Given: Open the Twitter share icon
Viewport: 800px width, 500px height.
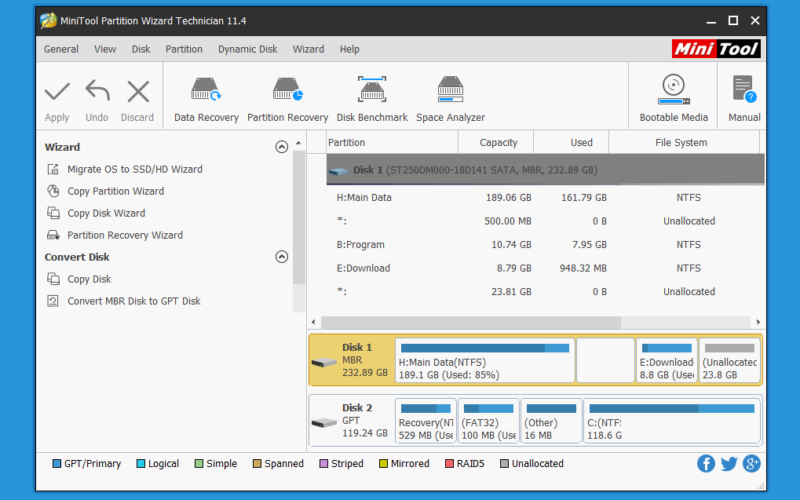Looking at the screenshot, I should coord(729,464).
